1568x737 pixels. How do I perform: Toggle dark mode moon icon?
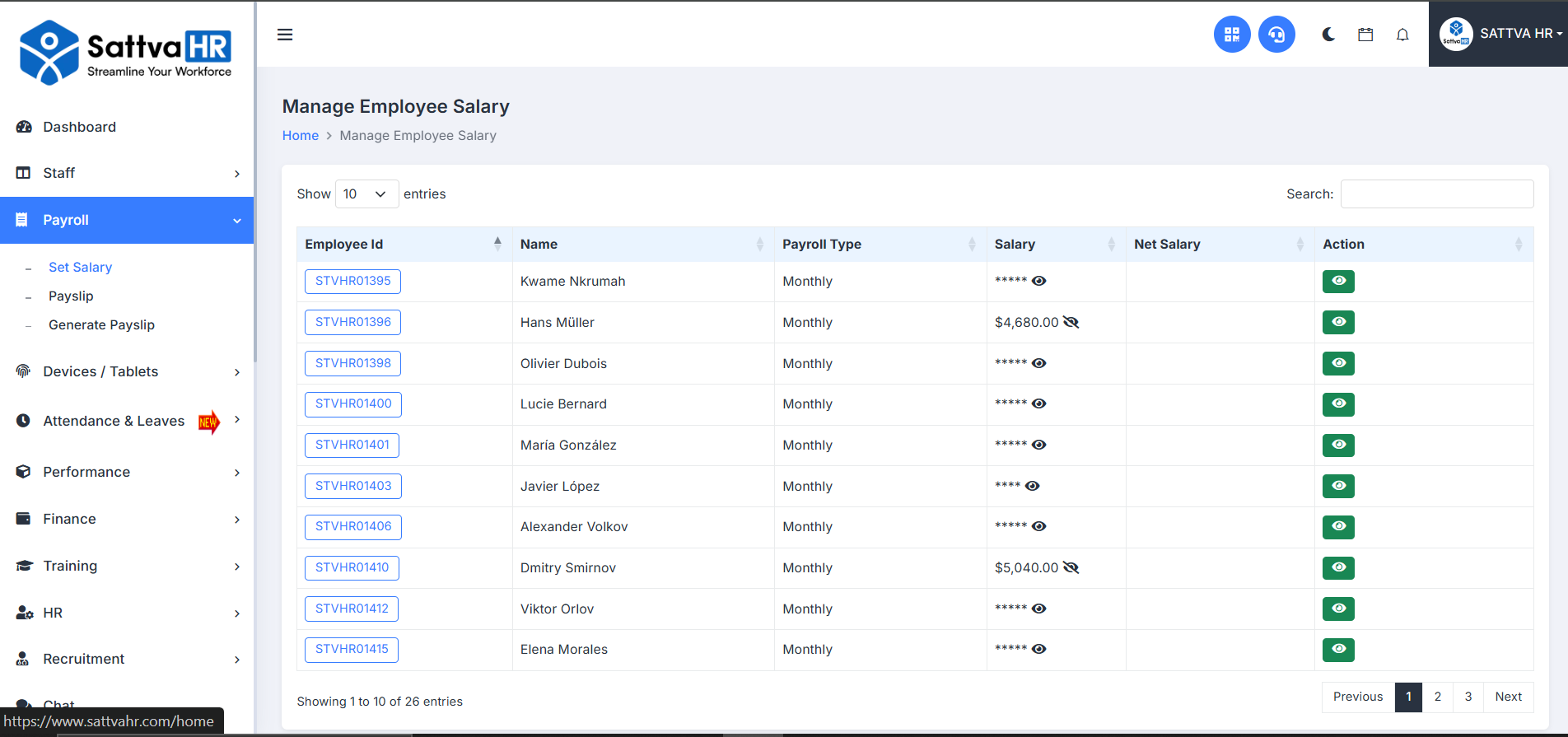tap(1328, 35)
